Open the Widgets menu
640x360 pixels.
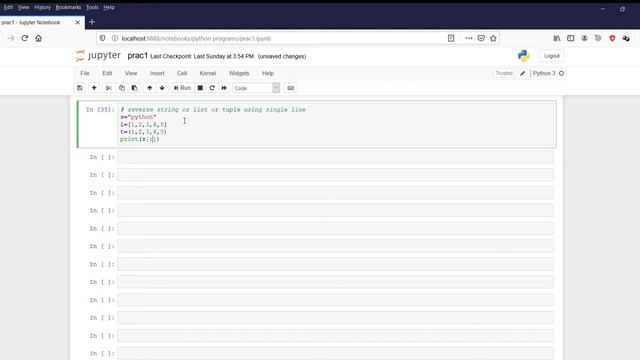pyautogui.click(x=239, y=73)
